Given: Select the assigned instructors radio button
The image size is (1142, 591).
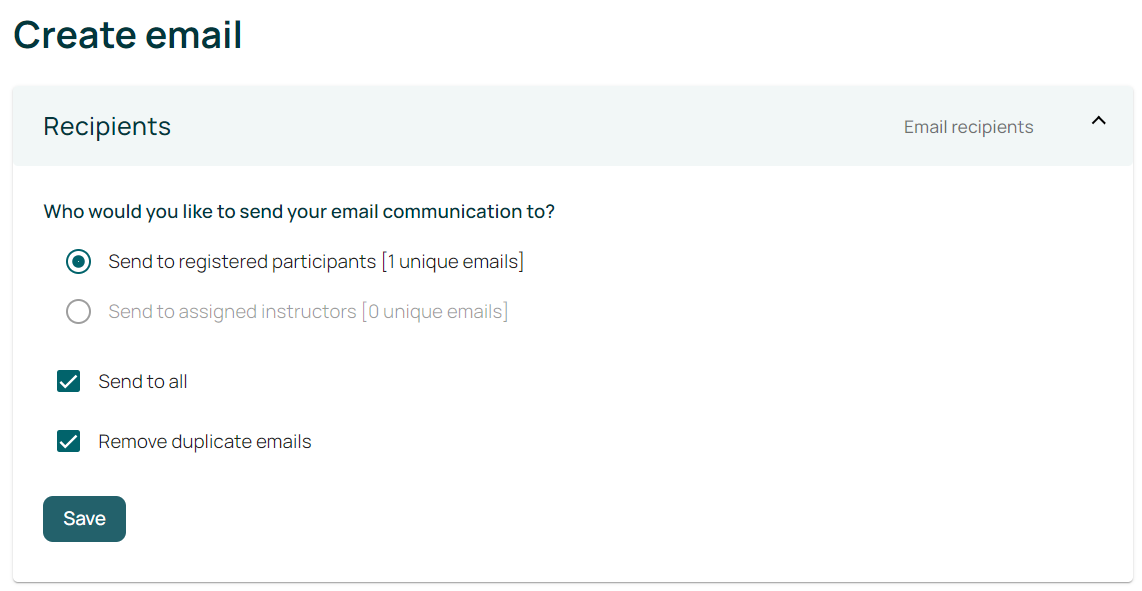Looking at the screenshot, I should click(x=78, y=312).
